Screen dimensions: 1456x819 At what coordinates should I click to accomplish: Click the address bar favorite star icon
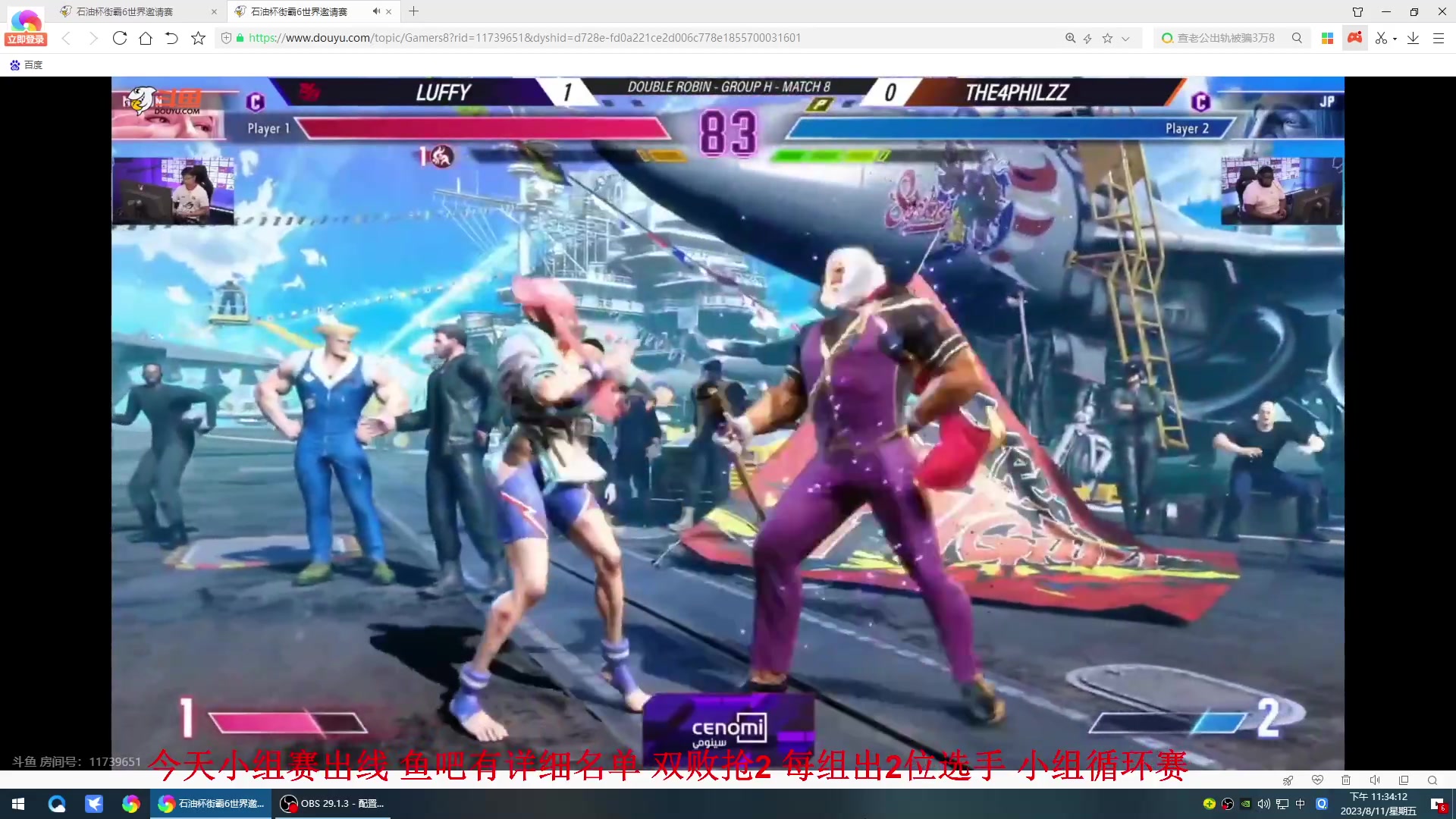tap(1107, 38)
